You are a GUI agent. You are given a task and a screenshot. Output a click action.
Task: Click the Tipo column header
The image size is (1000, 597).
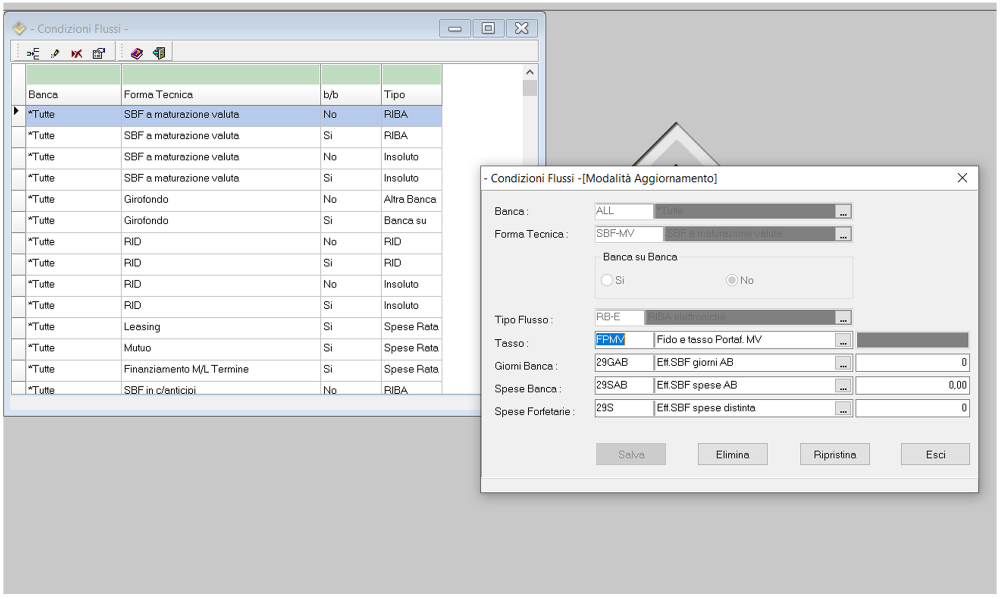411,95
